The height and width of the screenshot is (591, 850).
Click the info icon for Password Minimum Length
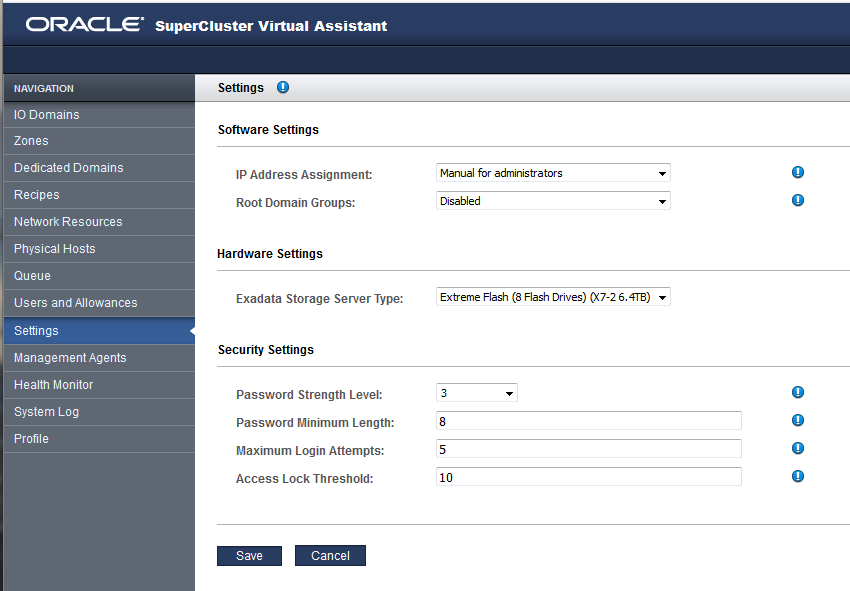[x=797, y=420]
